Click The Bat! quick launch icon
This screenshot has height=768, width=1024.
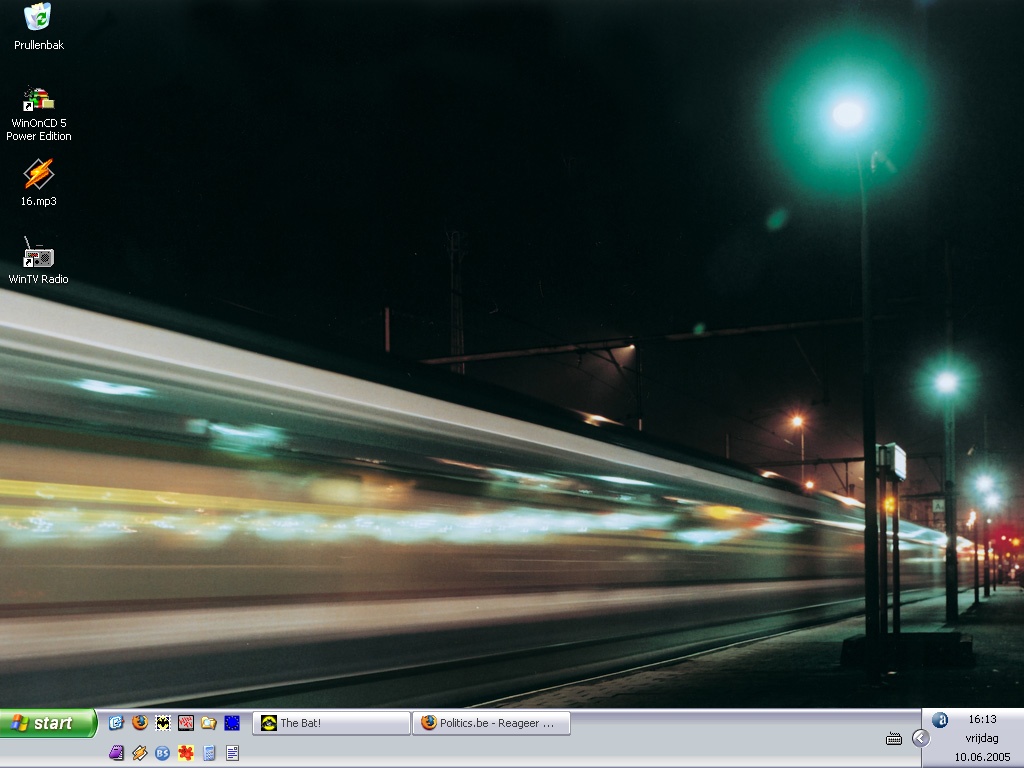tap(162, 722)
